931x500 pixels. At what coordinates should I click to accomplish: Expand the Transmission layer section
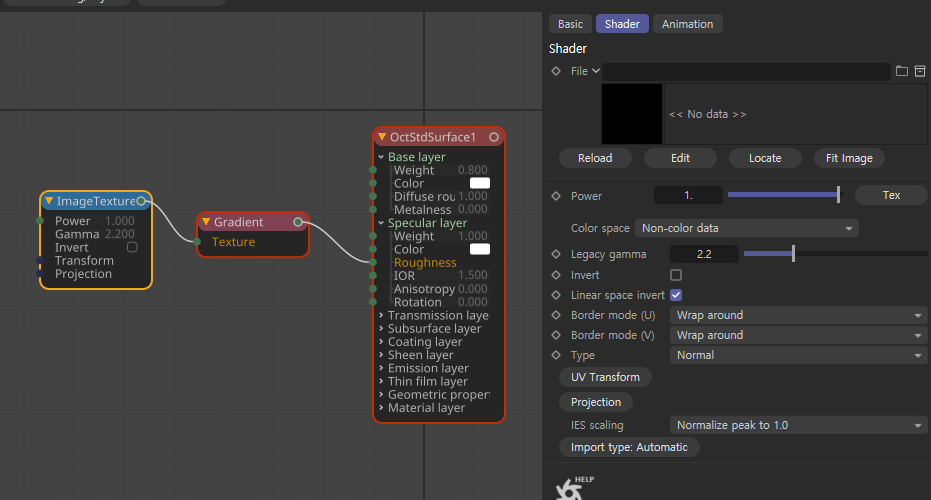[x=381, y=315]
